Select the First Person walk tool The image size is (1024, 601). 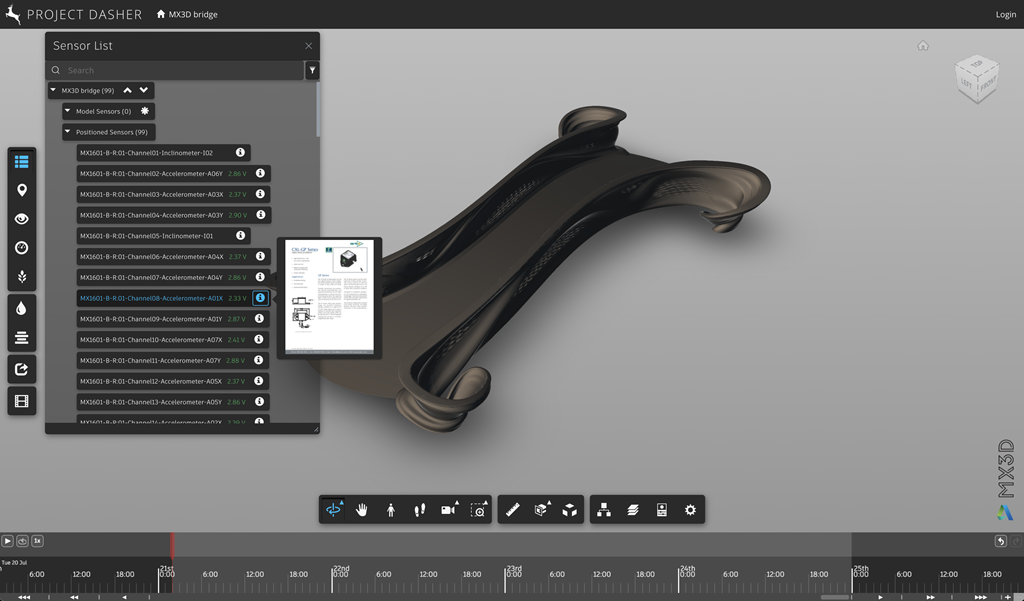click(x=390, y=510)
